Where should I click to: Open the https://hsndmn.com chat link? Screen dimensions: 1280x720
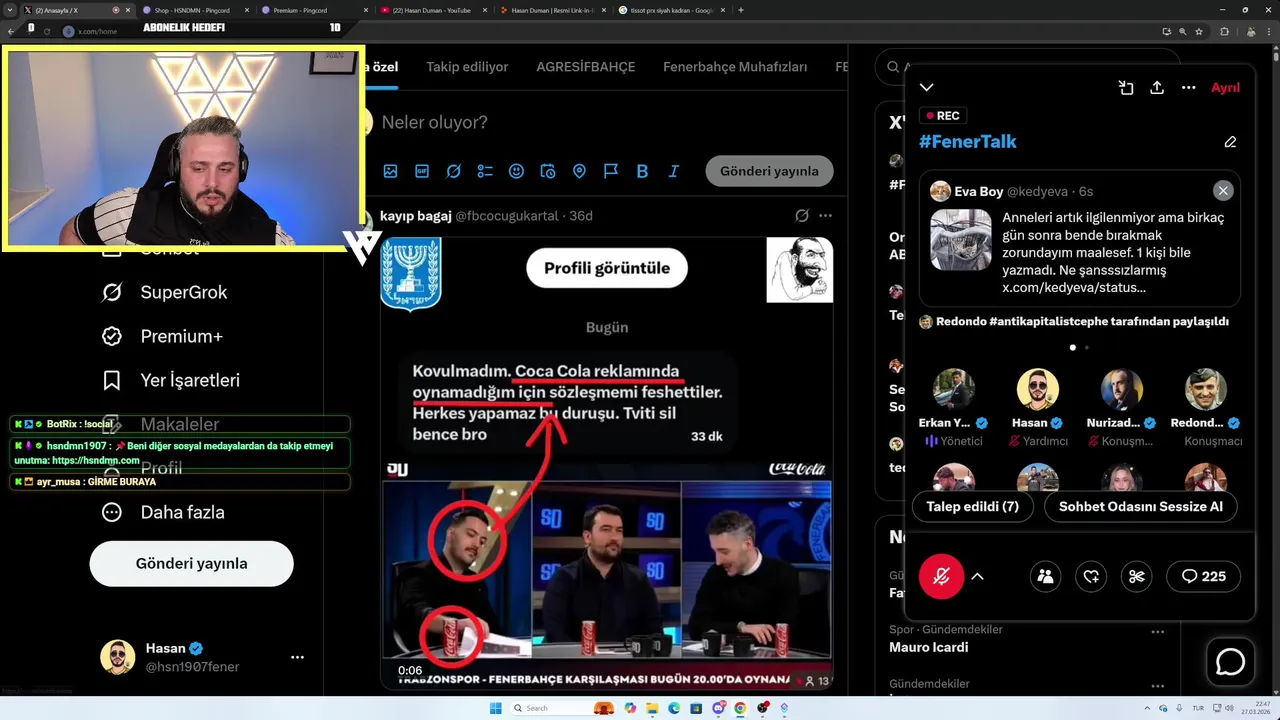(x=96, y=460)
